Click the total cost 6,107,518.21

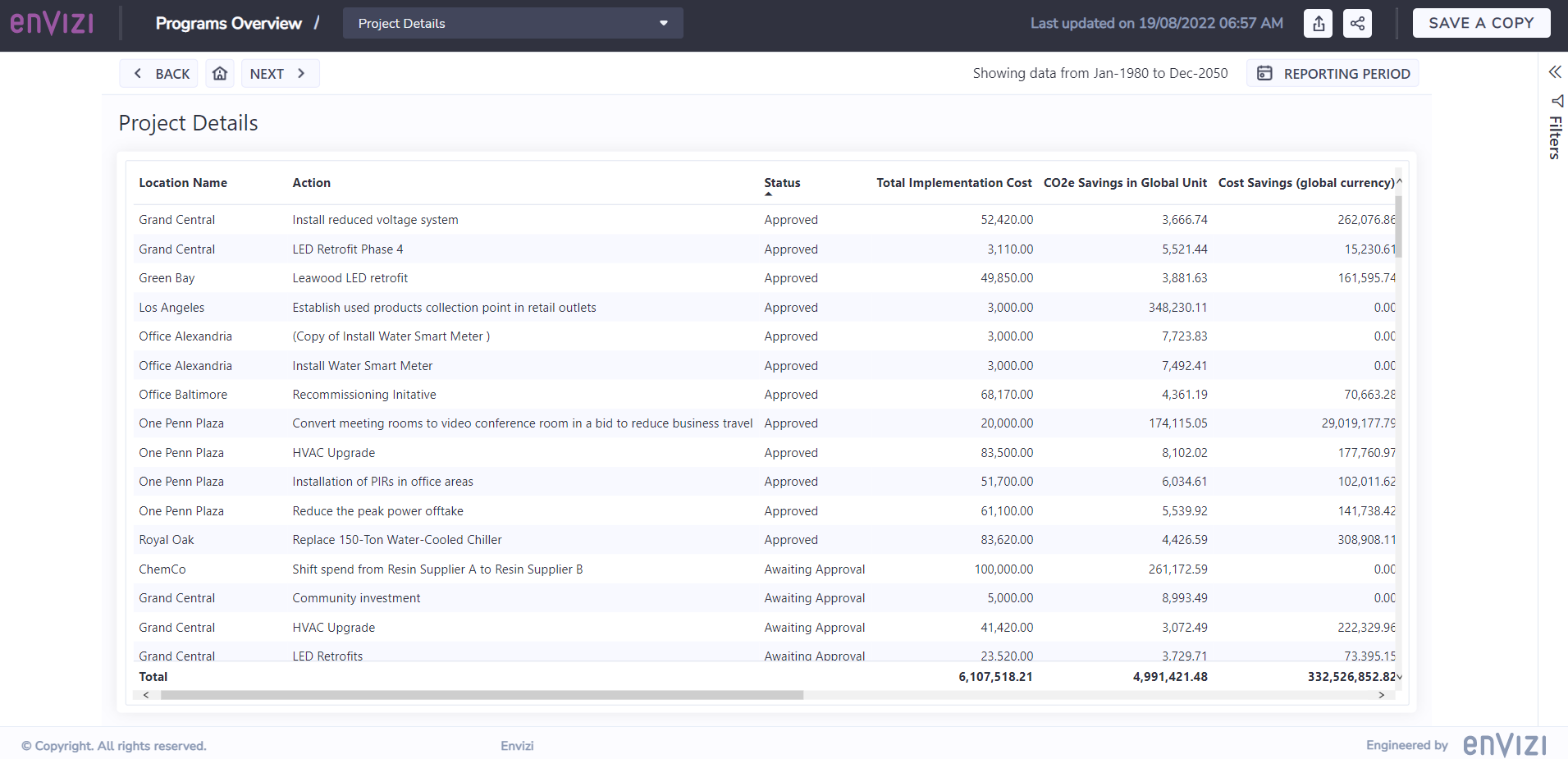click(995, 677)
